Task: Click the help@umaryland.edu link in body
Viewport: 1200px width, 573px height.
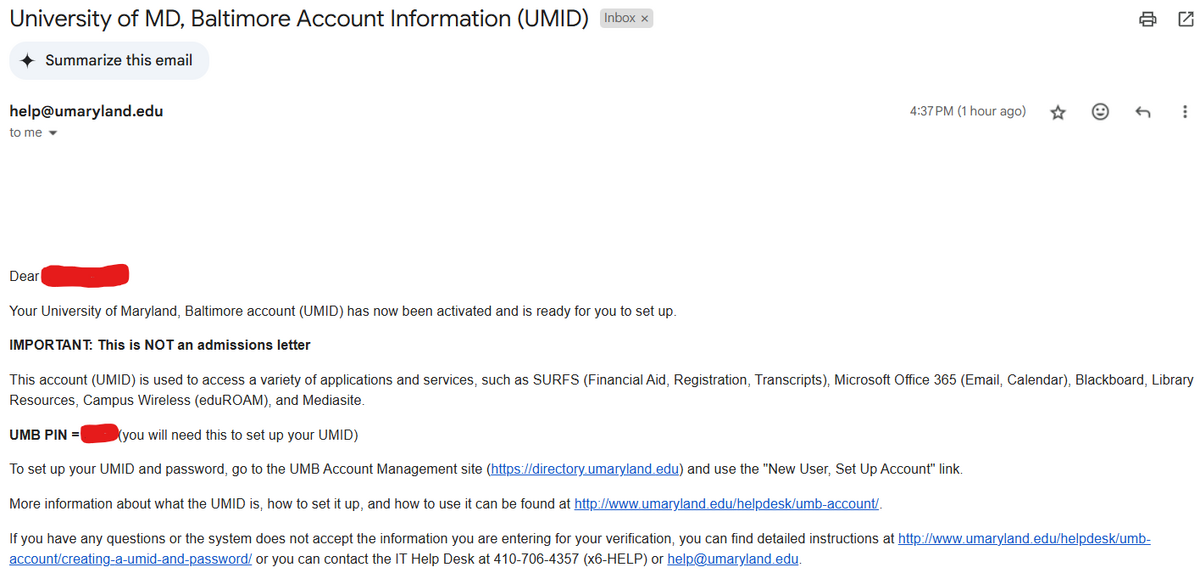Action: click(x=733, y=559)
